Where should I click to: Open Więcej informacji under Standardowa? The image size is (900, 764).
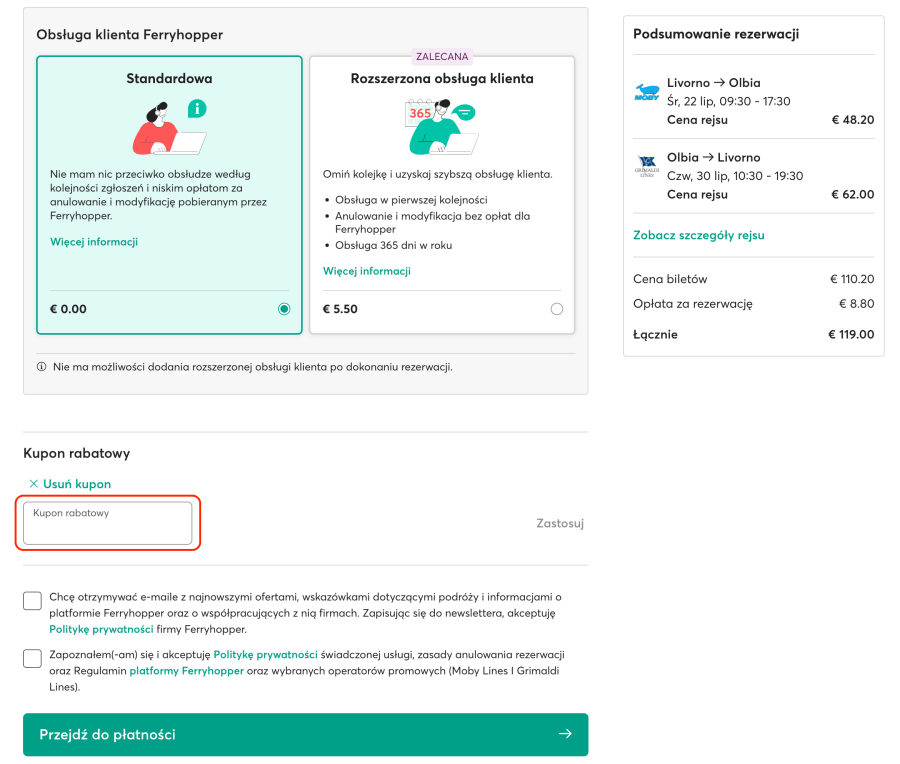point(94,242)
